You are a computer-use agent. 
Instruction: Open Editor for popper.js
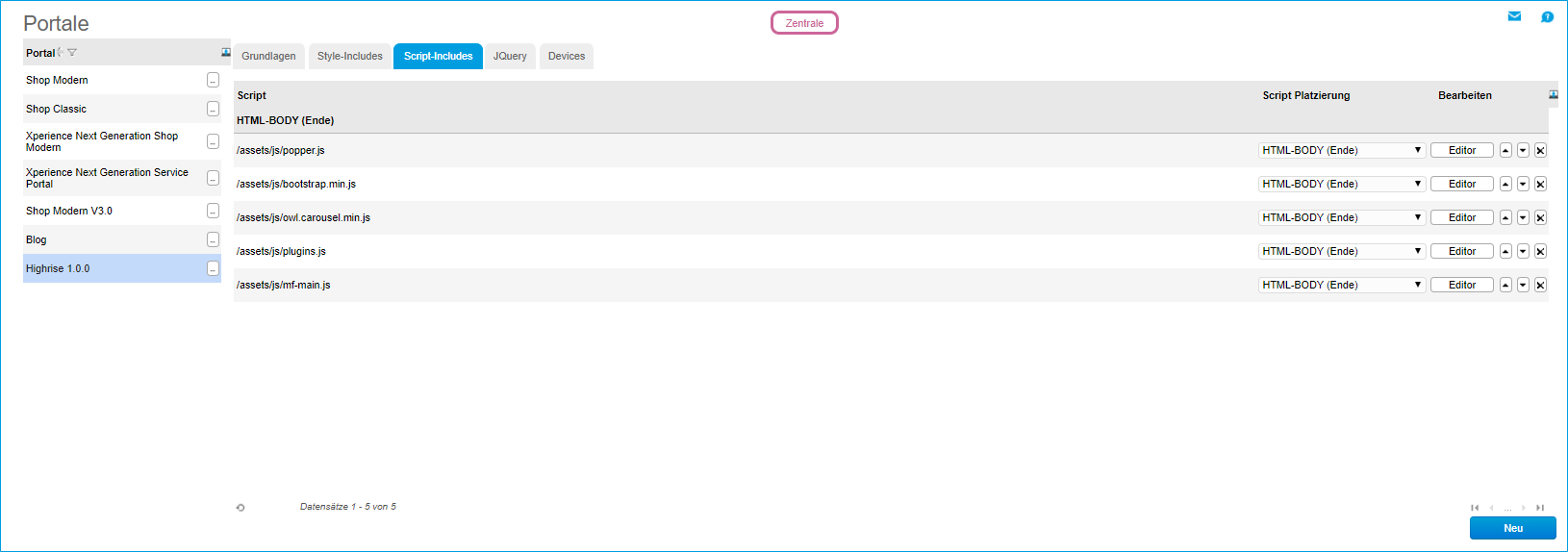1462,150
